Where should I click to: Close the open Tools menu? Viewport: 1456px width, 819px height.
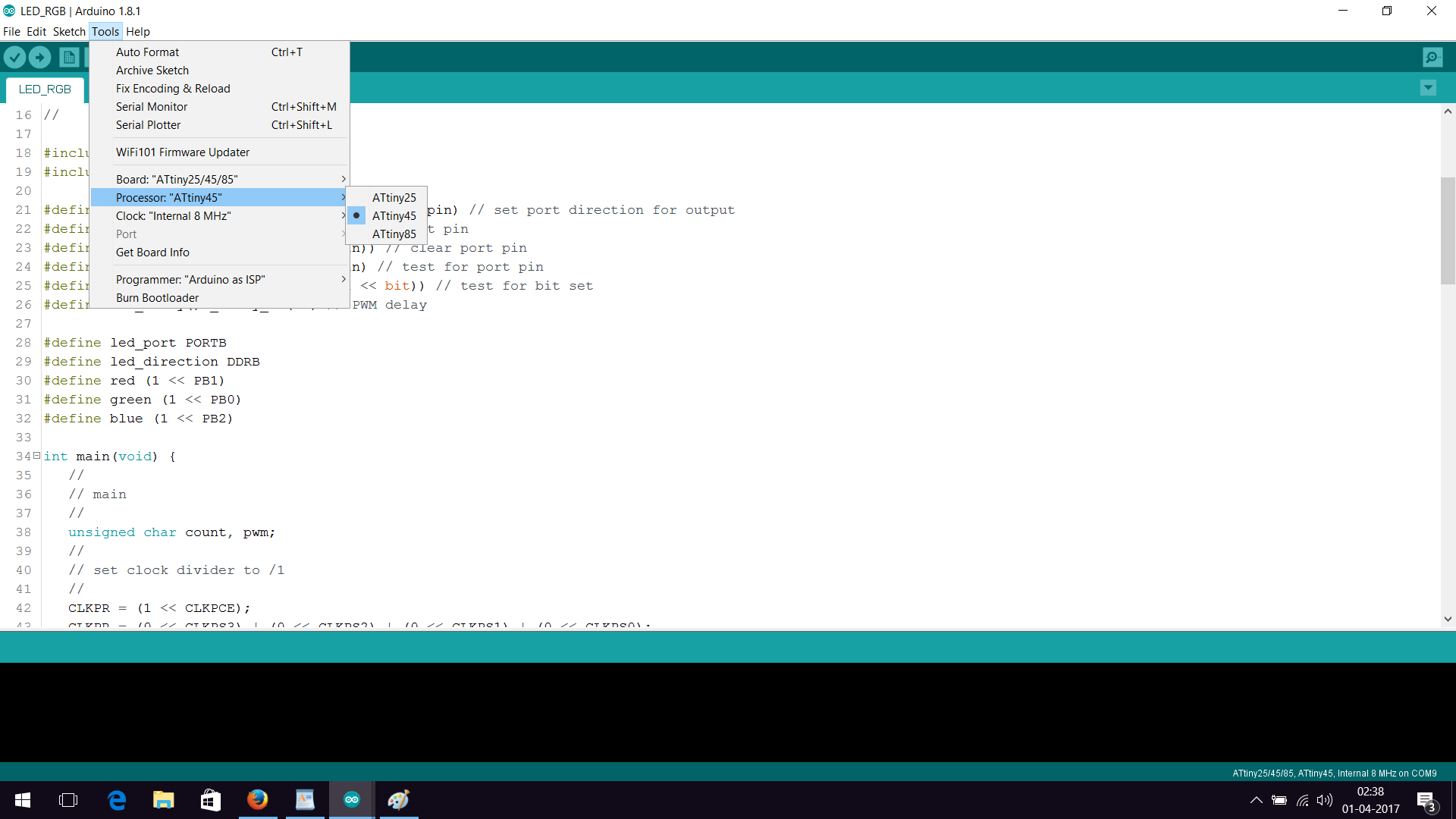[105, 31]
